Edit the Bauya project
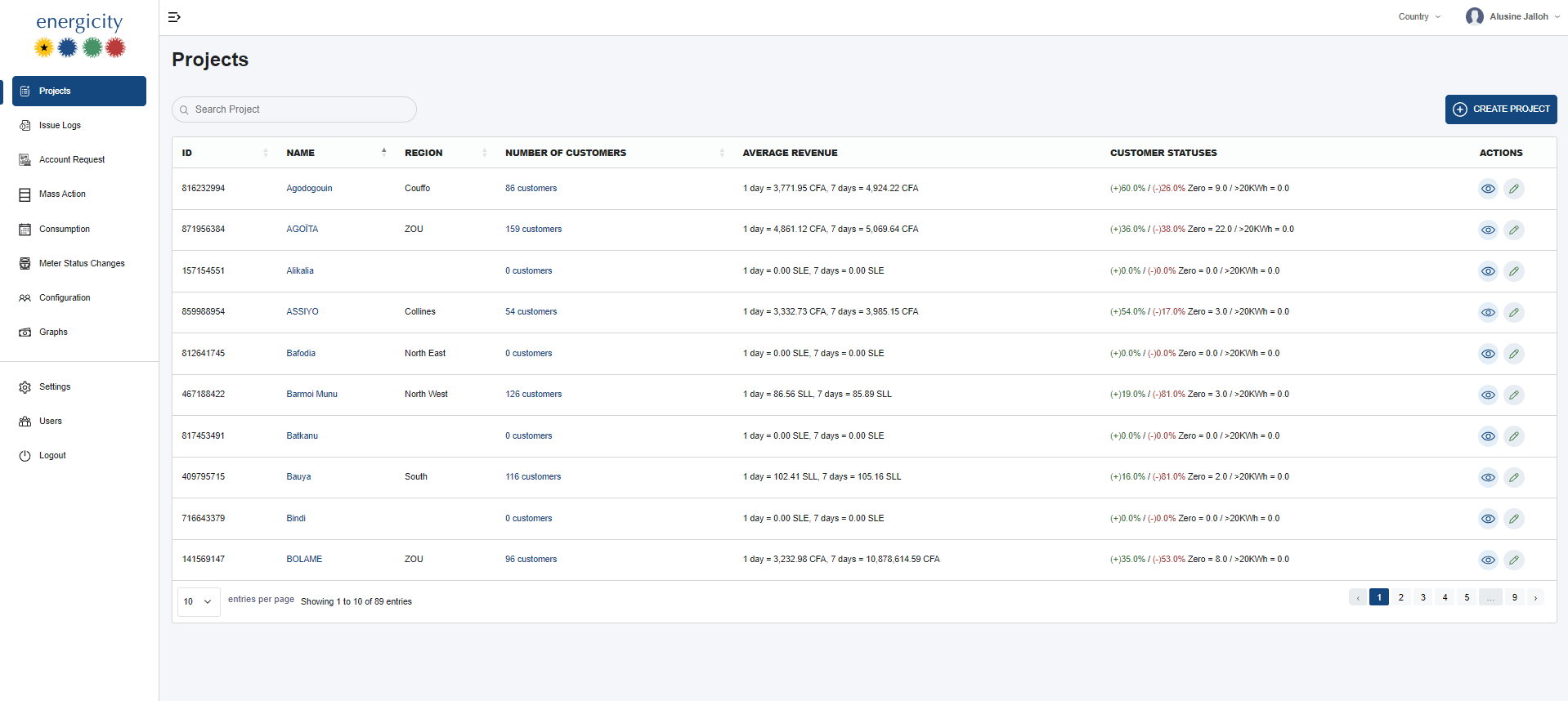The image size is (1568, 701). (x=1514, y=477)
